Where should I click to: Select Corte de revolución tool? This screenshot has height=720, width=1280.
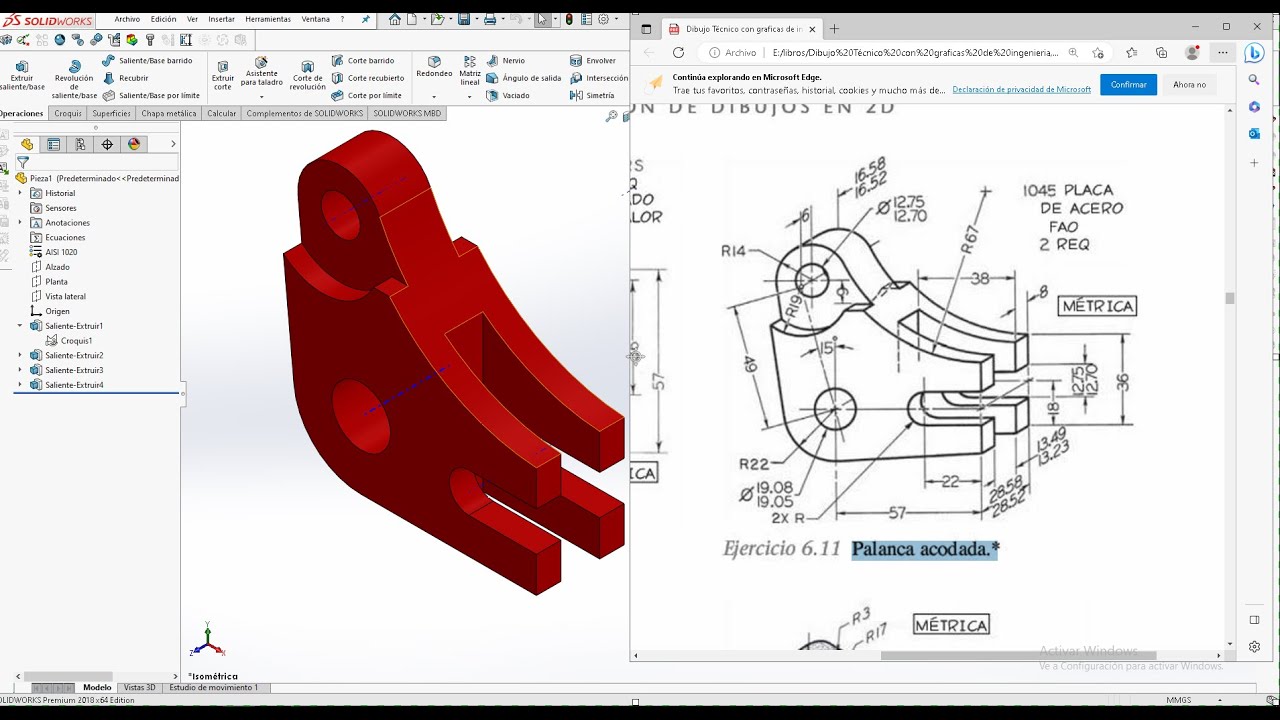coord(307,76)
